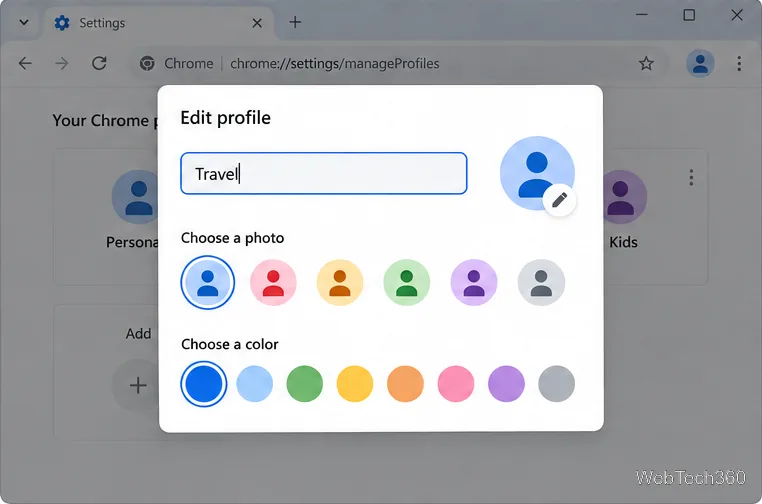Click the add profile plus button
The image size is (762, 504).
(137, 385)
